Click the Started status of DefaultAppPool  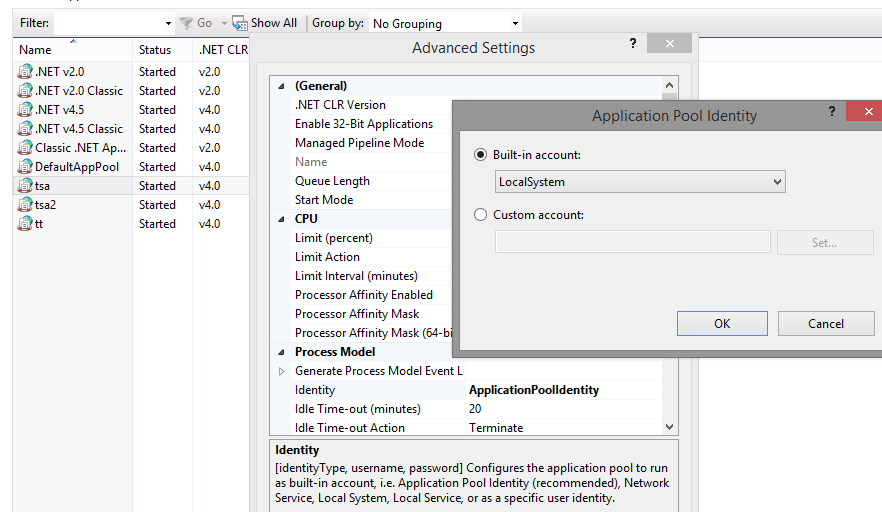[158, 167]
